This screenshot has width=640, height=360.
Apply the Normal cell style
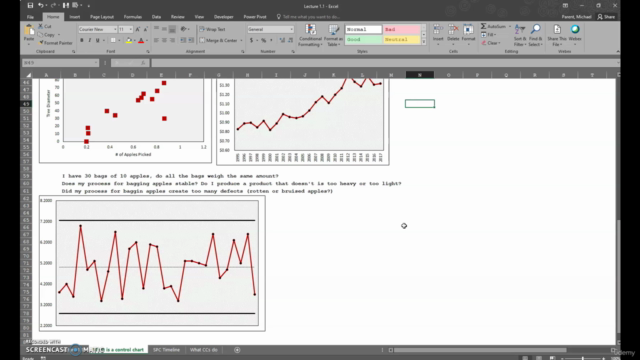tap(363, 29)
